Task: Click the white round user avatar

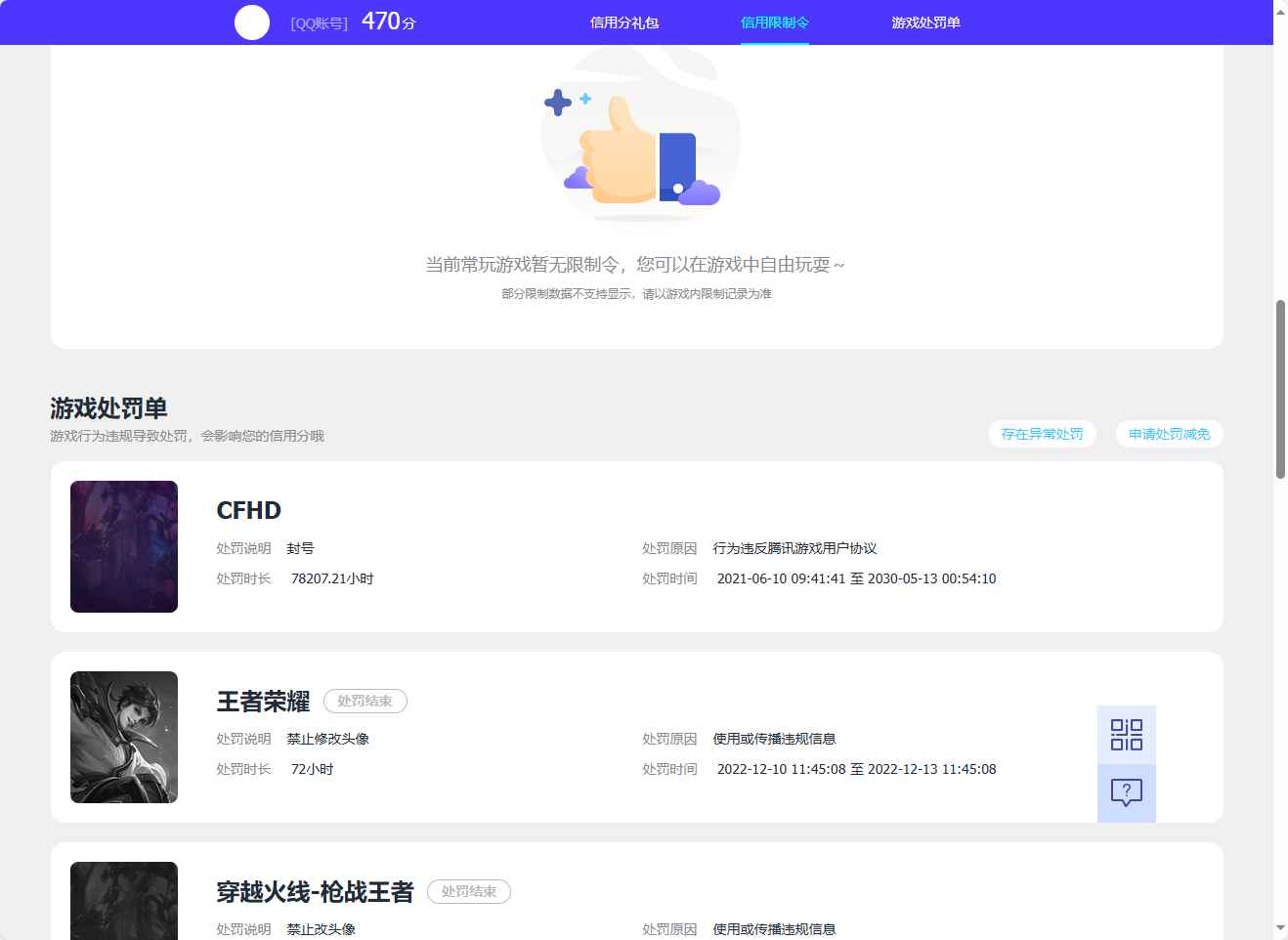Action: pyautogui.click(x=252, y=22)
